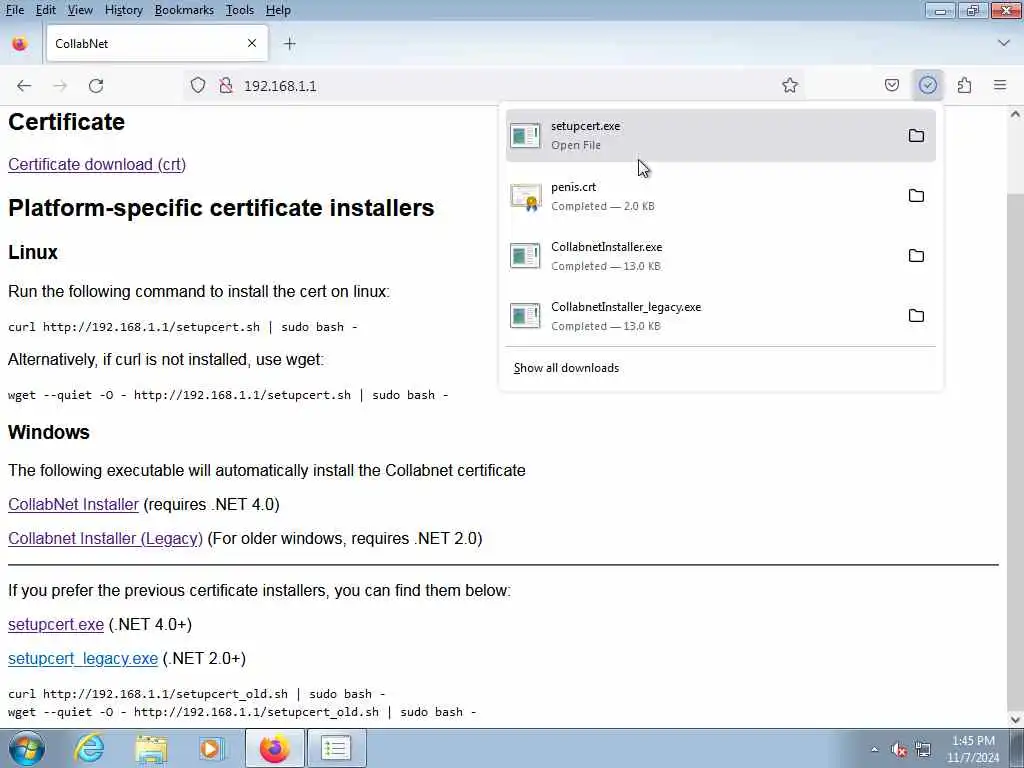The image size is (1024, 768).
Task: Show penis.crt in its containing folder
Action: tap(916, 195)
